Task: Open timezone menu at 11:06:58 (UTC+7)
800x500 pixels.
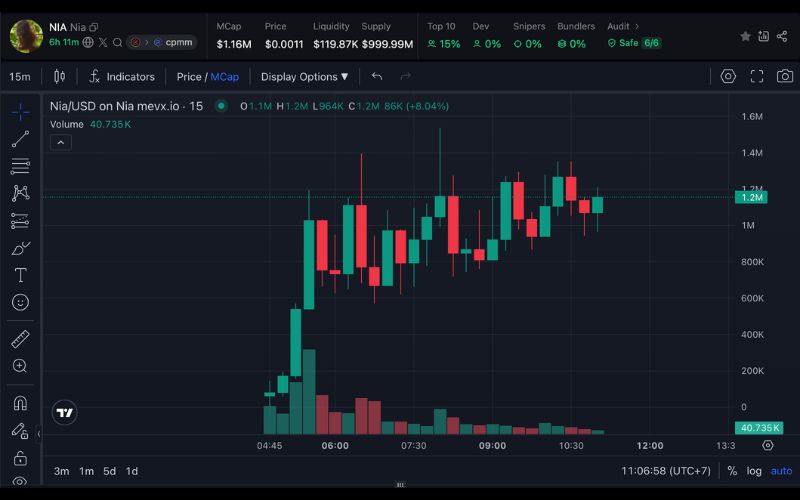Action: click(666, 471)
